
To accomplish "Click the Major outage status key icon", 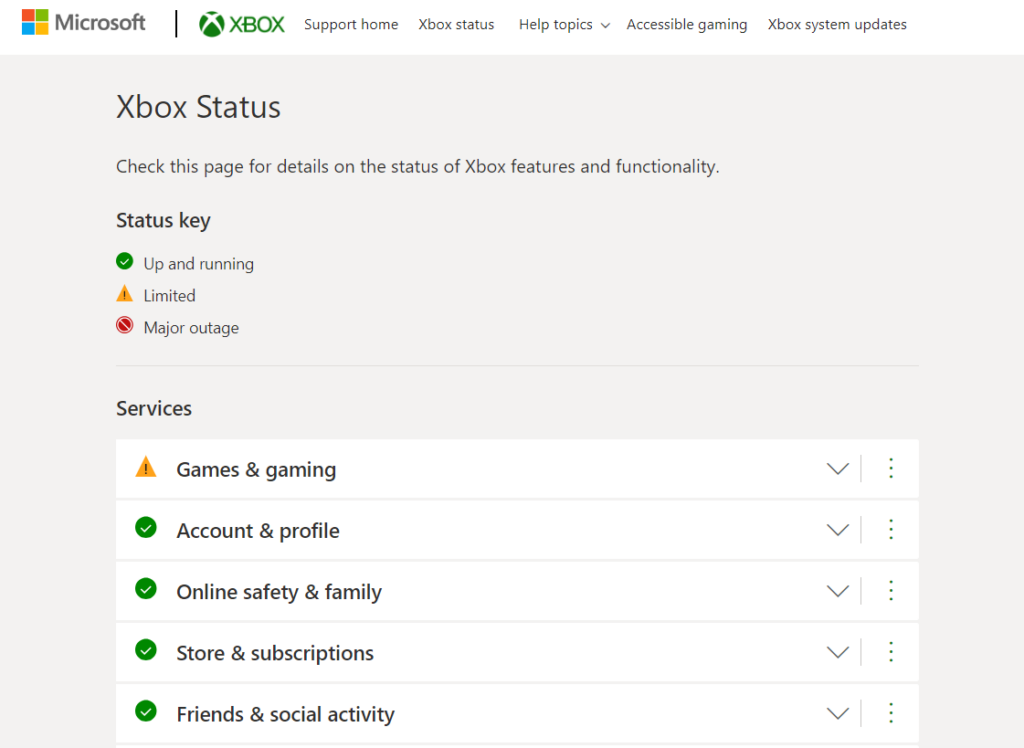I will pos(125,325).
